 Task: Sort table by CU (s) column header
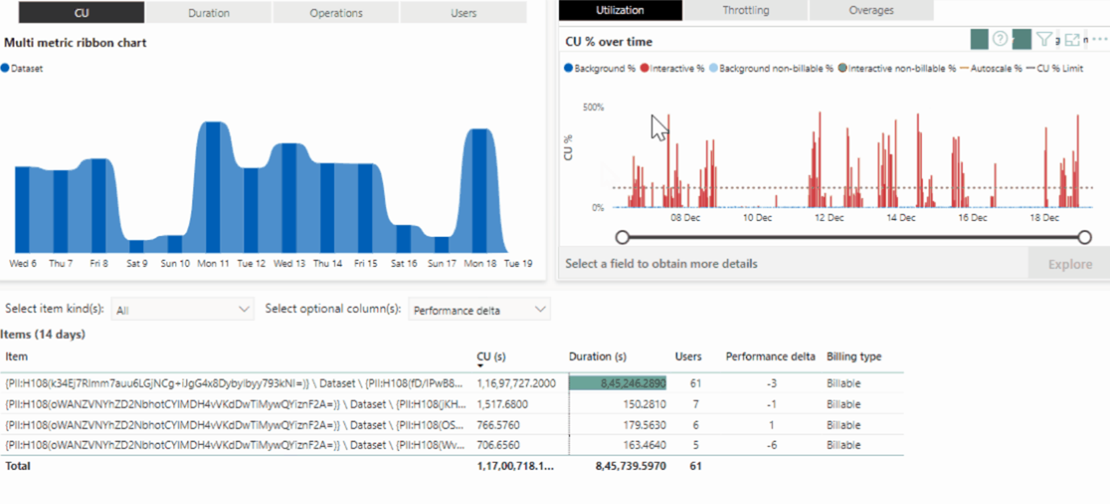489,356
